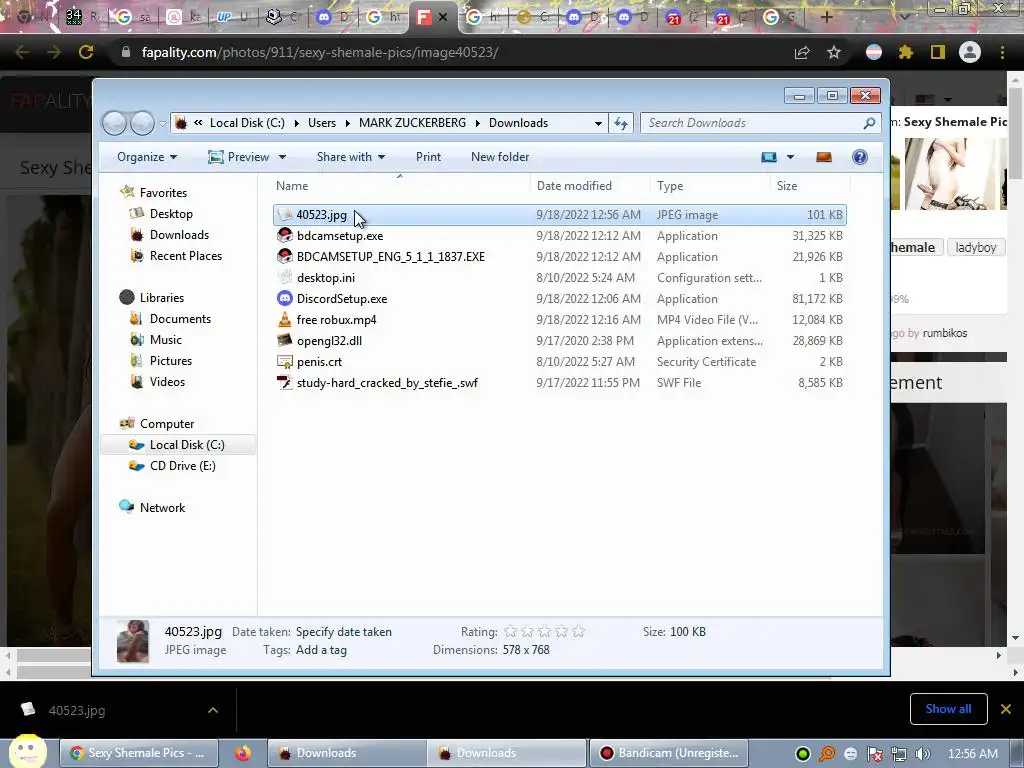
Task: Open Chrome's three-dot menu
Action: click(1002, 52)
